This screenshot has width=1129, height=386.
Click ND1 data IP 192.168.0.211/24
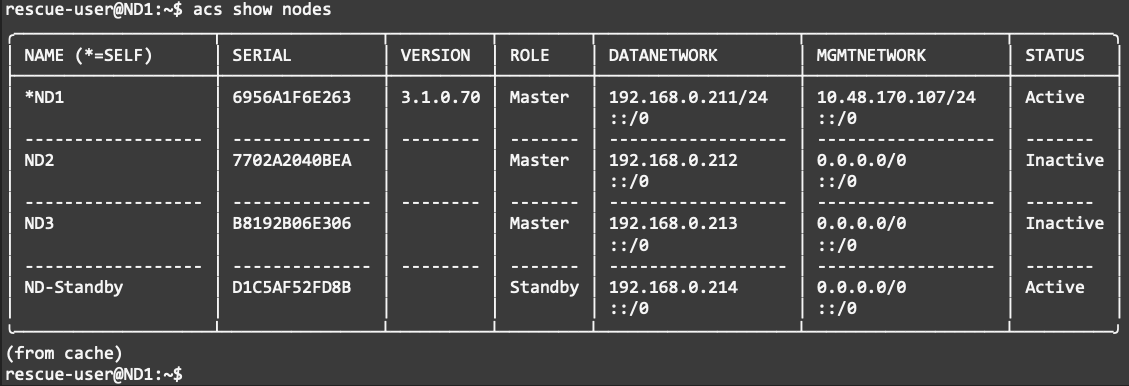tap(688, 97)
